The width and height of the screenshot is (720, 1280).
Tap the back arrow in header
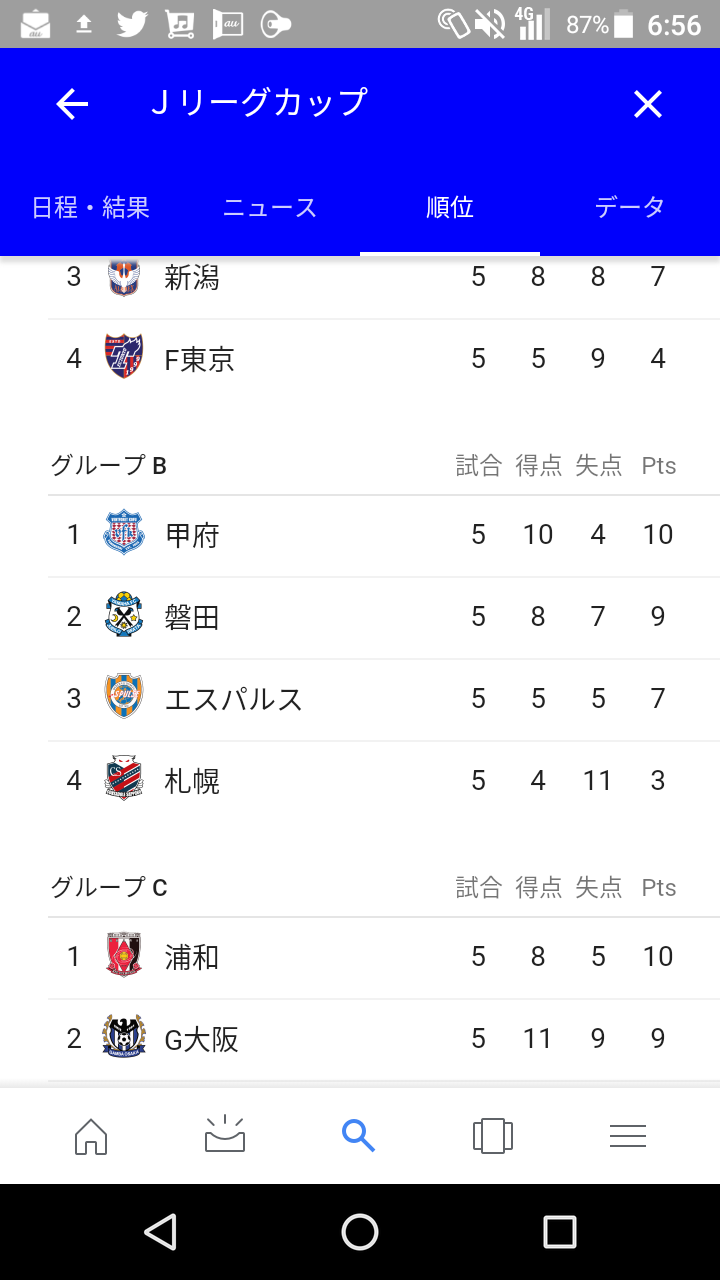72,104
